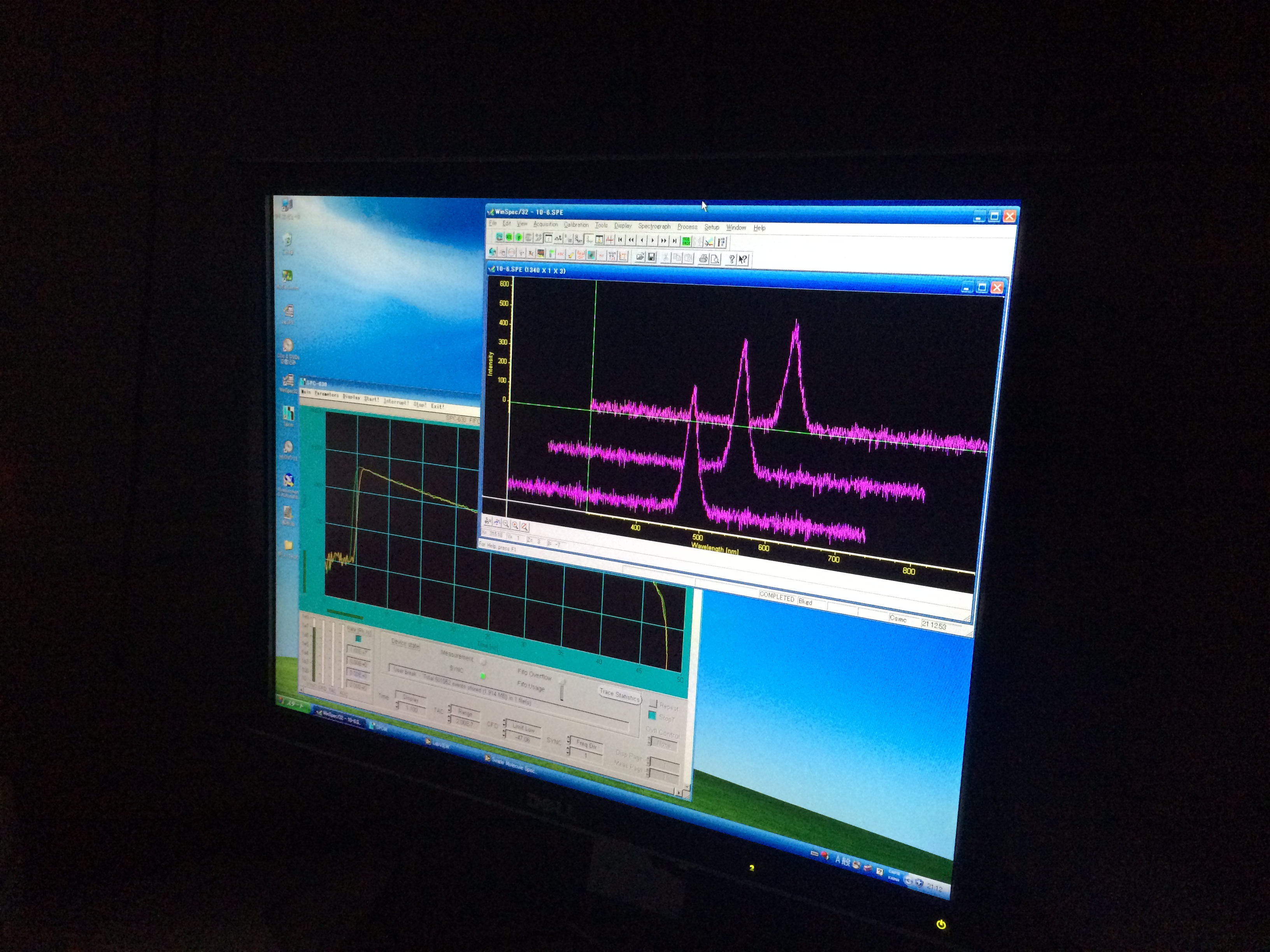Screen dimensions: 1270x952
Task: Toggle the Repeat checkbox in SPC panel
Action: pyautogui.click(x=653, y=703)
